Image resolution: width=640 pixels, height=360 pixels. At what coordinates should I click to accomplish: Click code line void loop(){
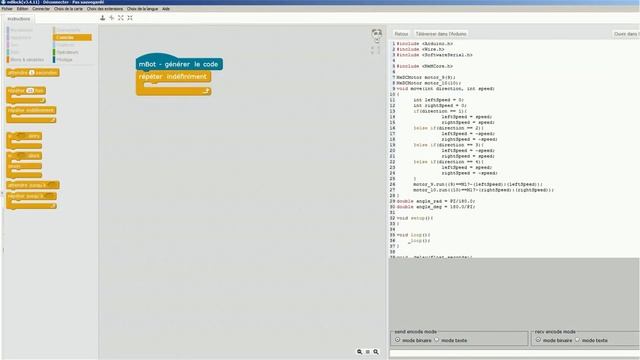pos(413,235)
